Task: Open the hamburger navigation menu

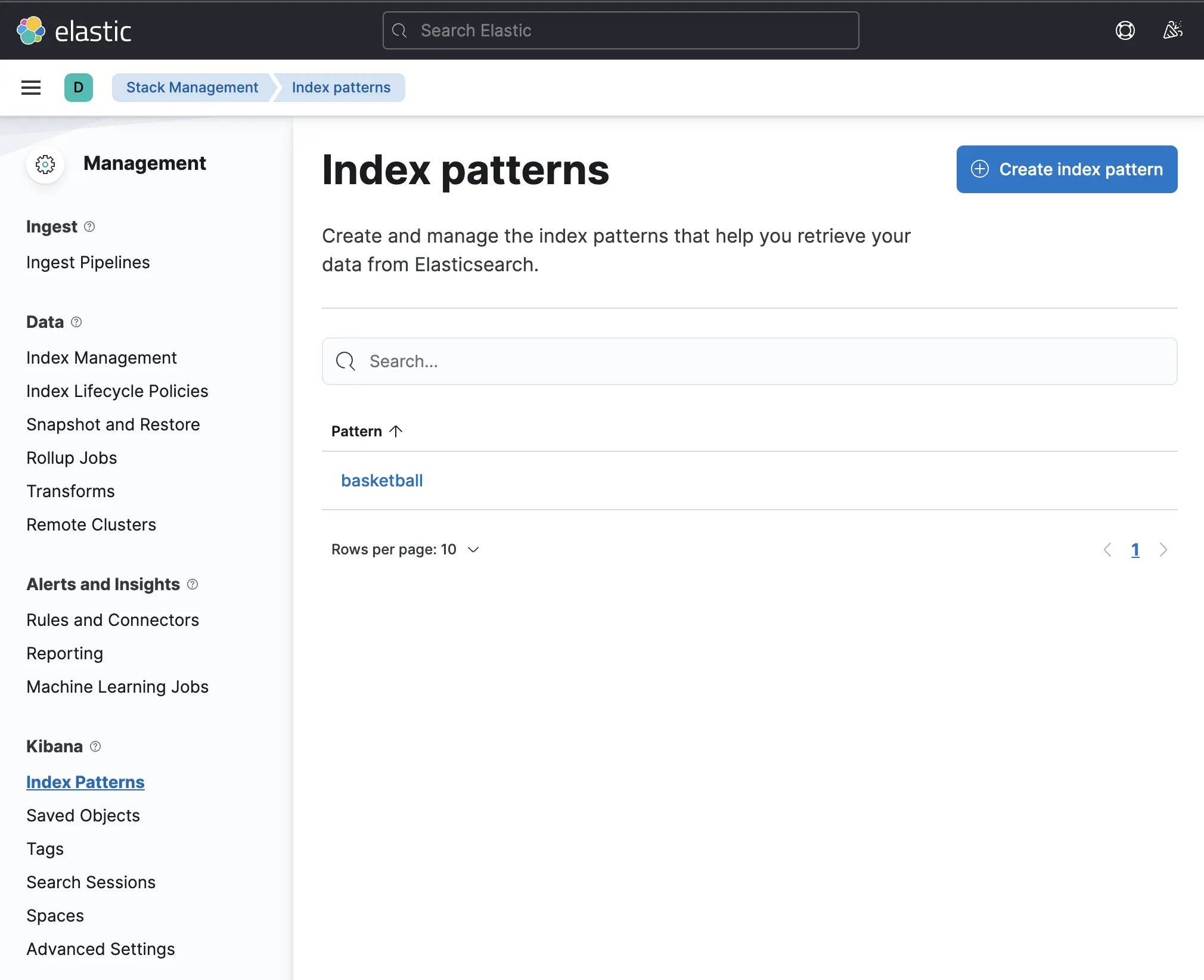Action: pyautogui.click(x=31, y=88)
